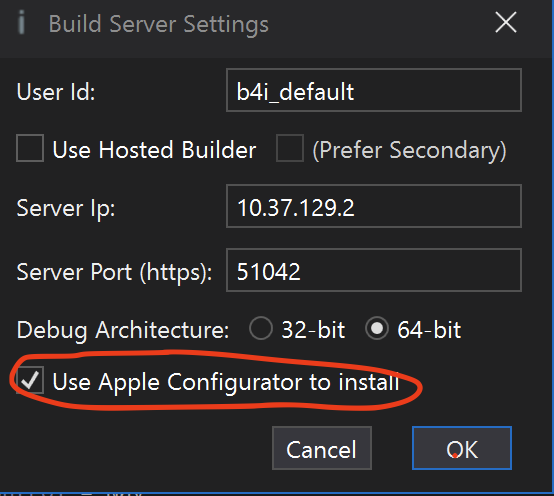Click the 'Server Port (https):' label
The height and width of the screenshot is (496, 554).
coord(114,273)
